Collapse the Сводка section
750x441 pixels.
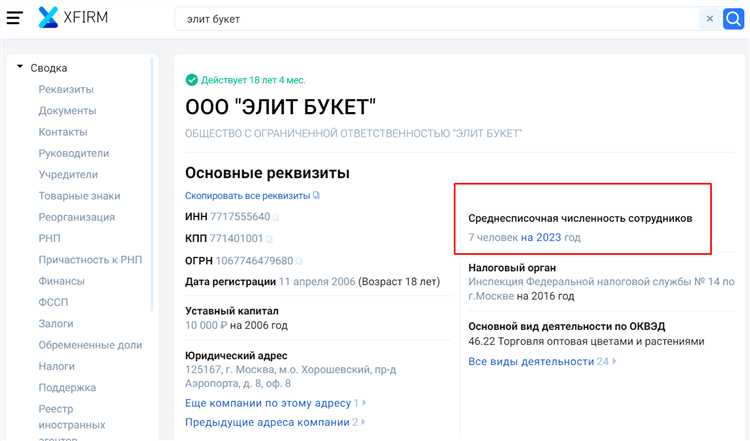20,67
